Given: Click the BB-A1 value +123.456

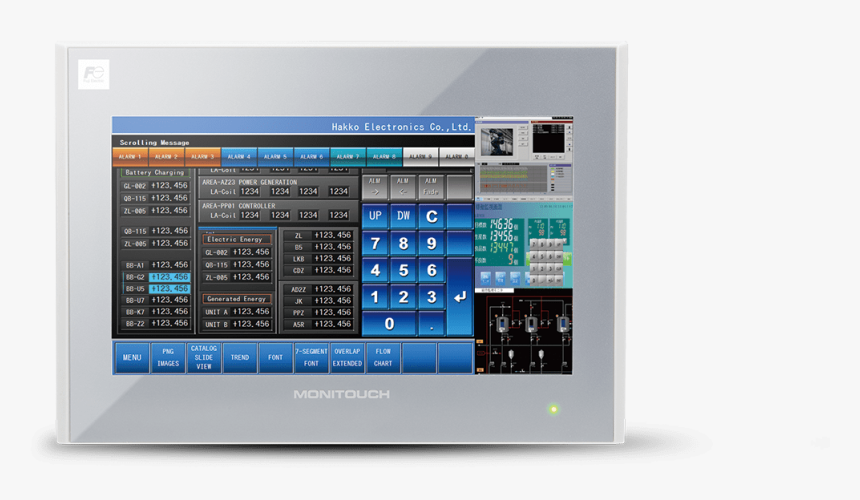Looking at the screenshot, I should pos(169,265).
